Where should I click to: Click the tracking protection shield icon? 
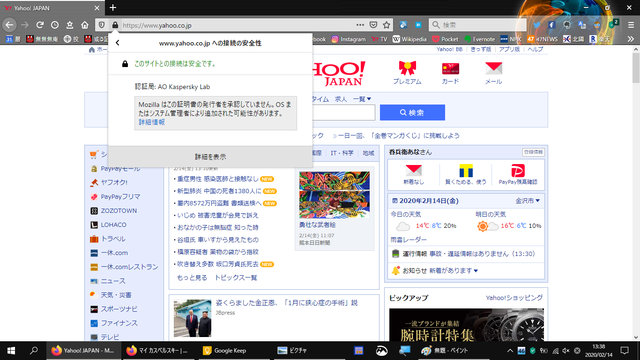pos(102,25)
